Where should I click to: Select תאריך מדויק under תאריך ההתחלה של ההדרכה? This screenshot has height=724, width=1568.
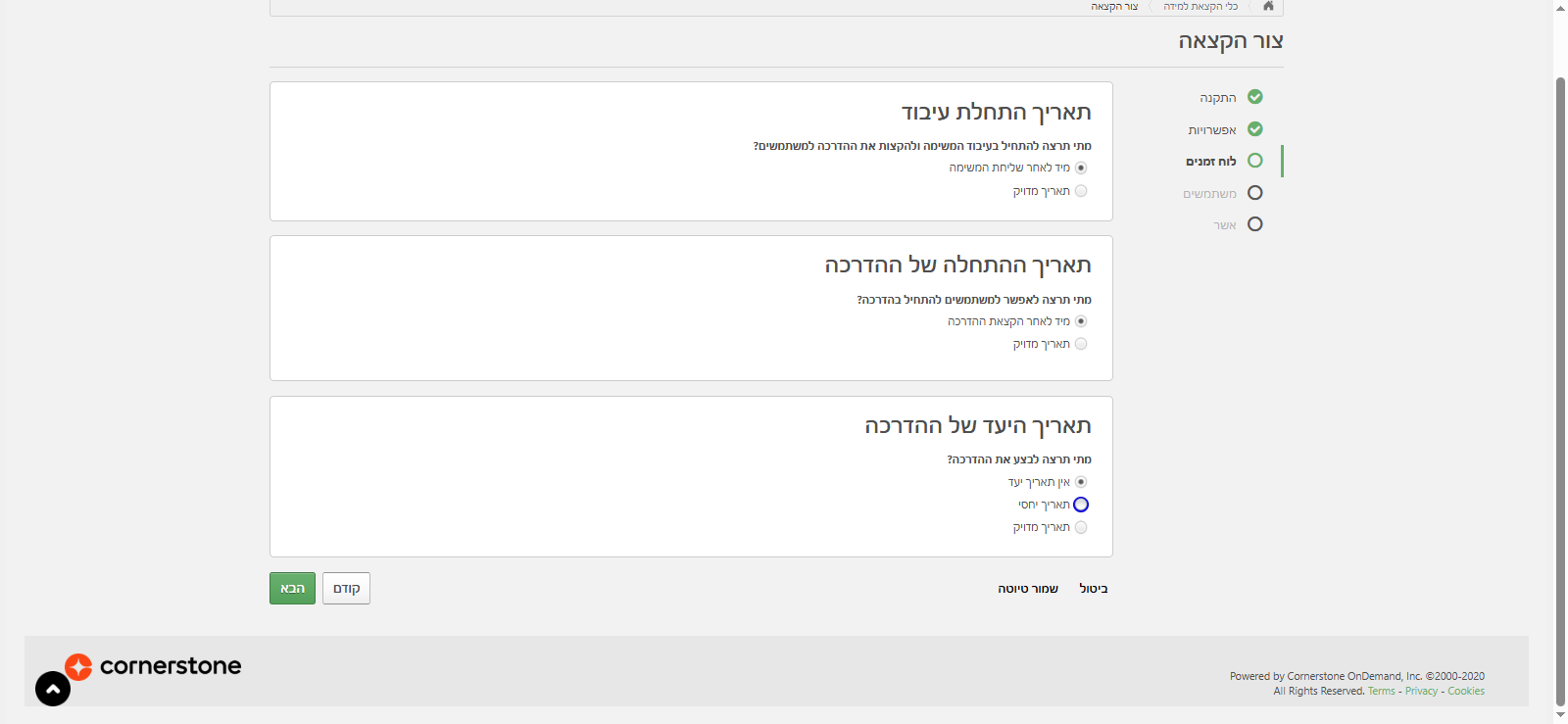pyautogui.click(x=1081, y=344)
